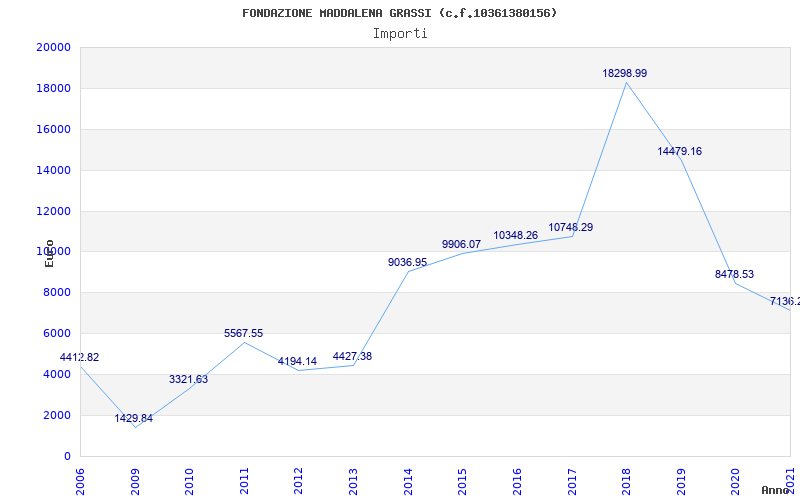Screen dimensions: 800x500
Task: Click the 8000 y-axis value
Action: coord(56,293)
